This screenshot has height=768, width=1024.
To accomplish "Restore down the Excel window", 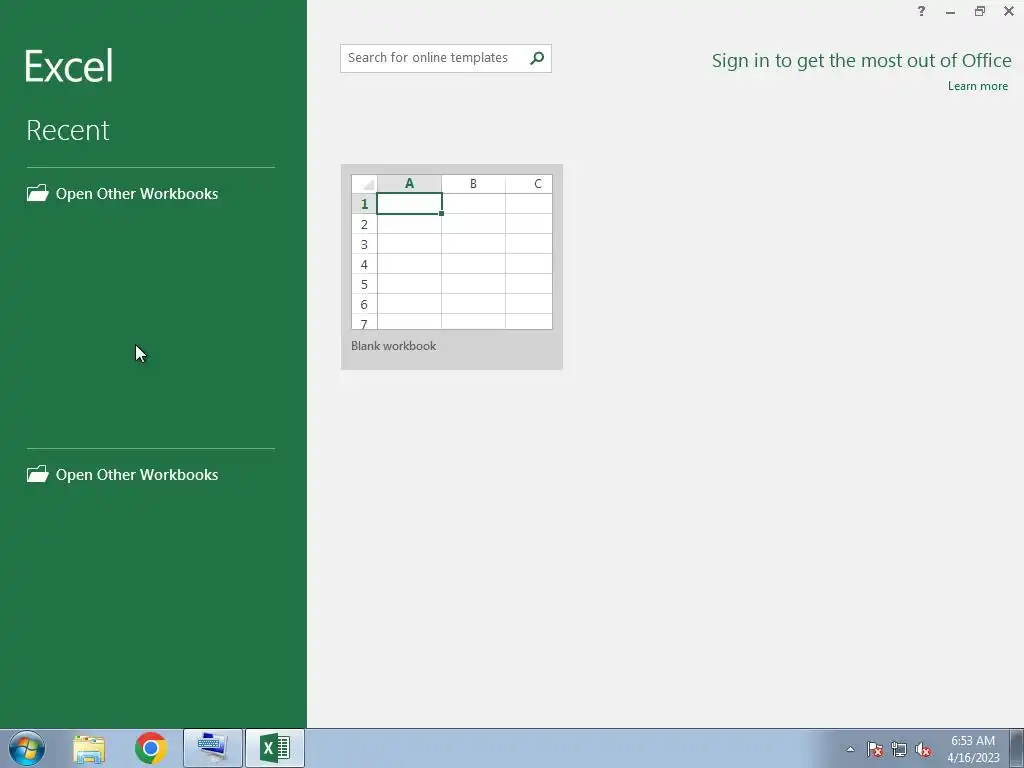I will [x=980, y=11].
